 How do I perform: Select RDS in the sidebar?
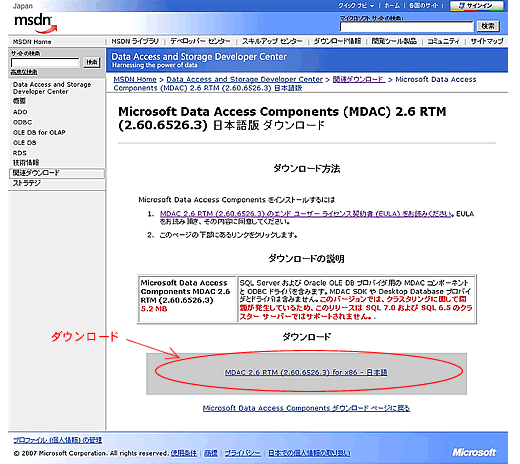tap(19, 153)
